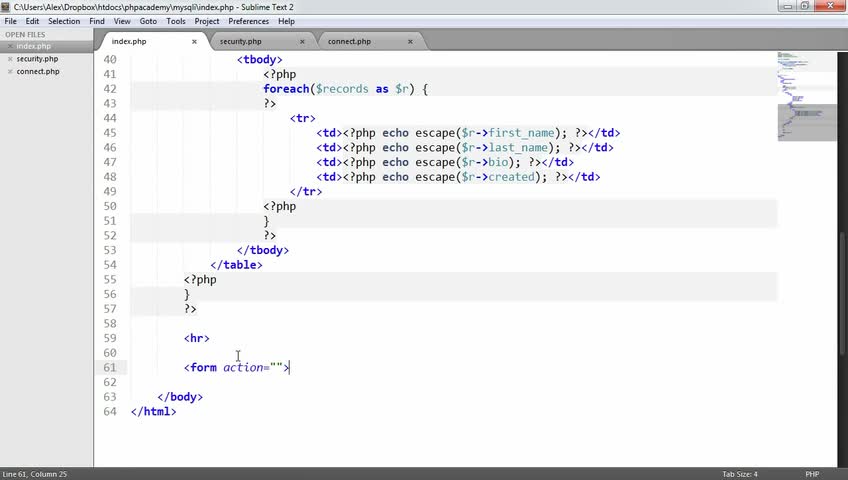Place cursor on foreach keyword line 42
Viewport: 848px width, 480px height.
[286, 89]
